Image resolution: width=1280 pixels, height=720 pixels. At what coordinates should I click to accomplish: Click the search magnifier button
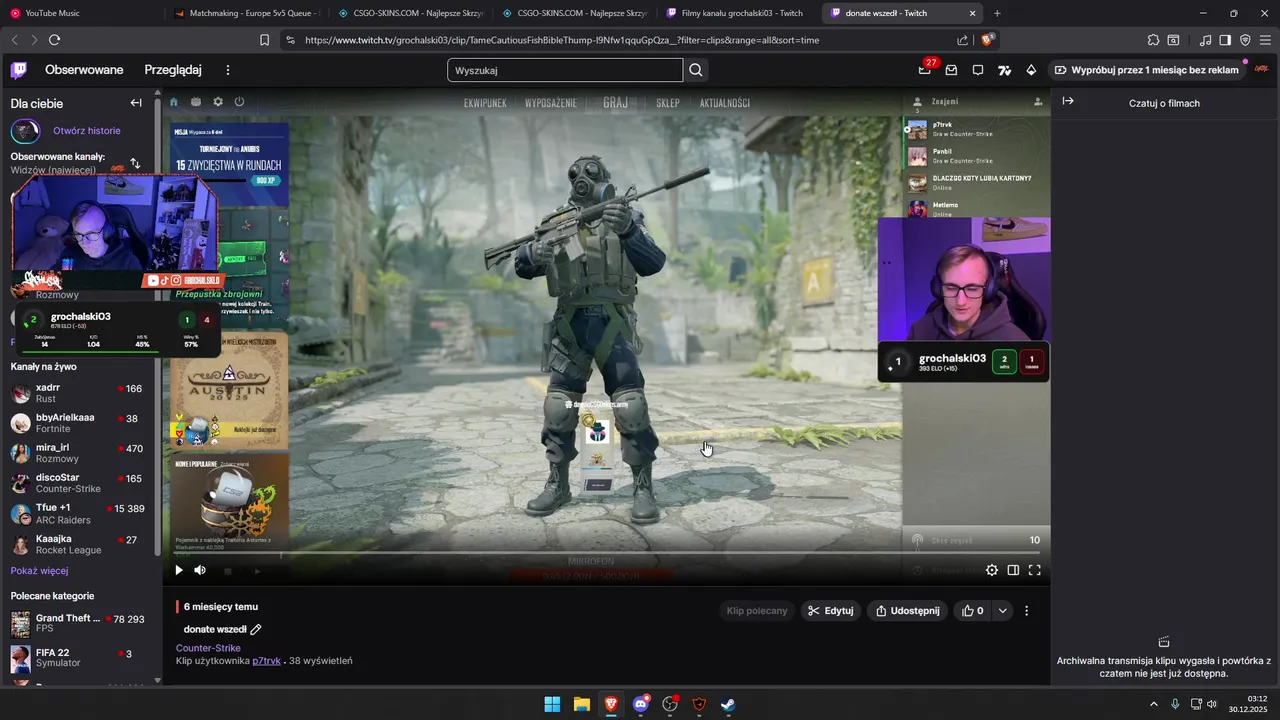pos(697,70)
